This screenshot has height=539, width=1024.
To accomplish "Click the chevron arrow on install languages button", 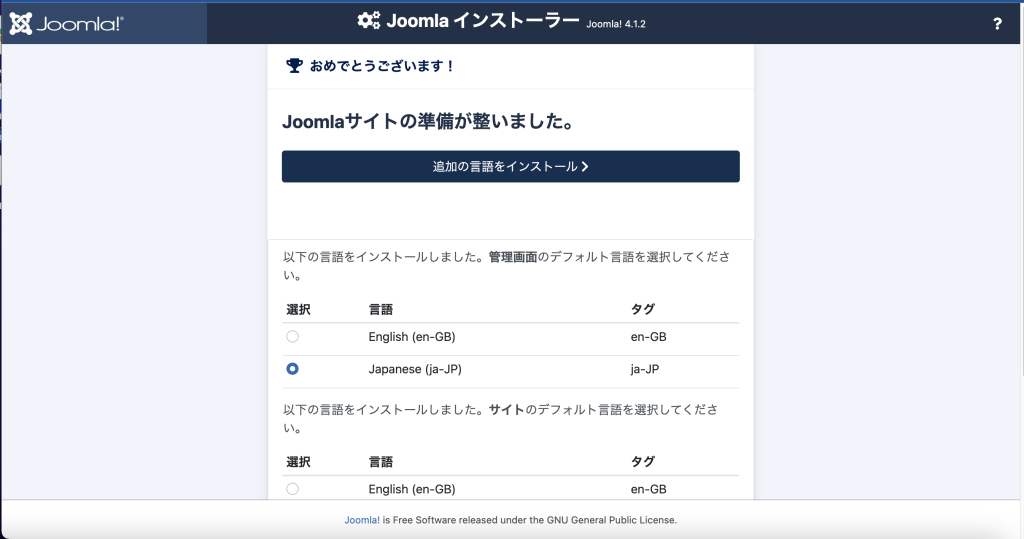I will pos(585,167).
